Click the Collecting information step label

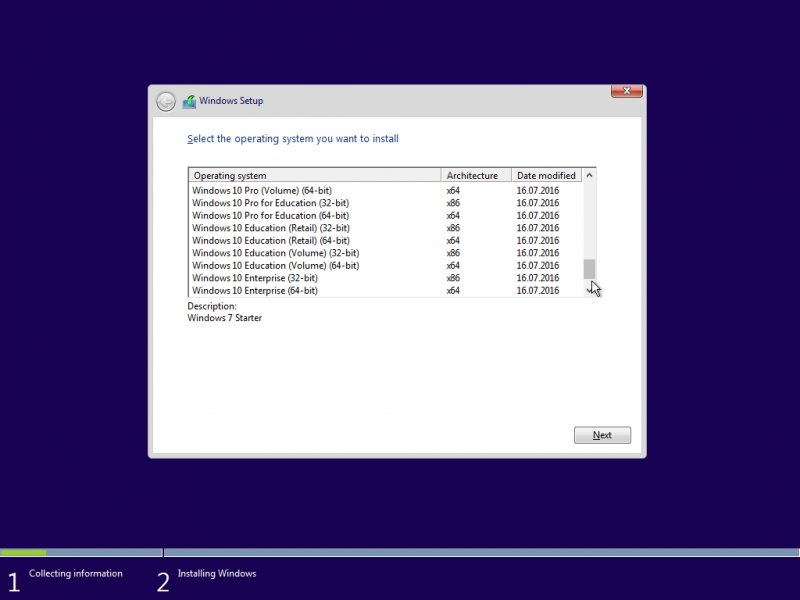[76, 573]
